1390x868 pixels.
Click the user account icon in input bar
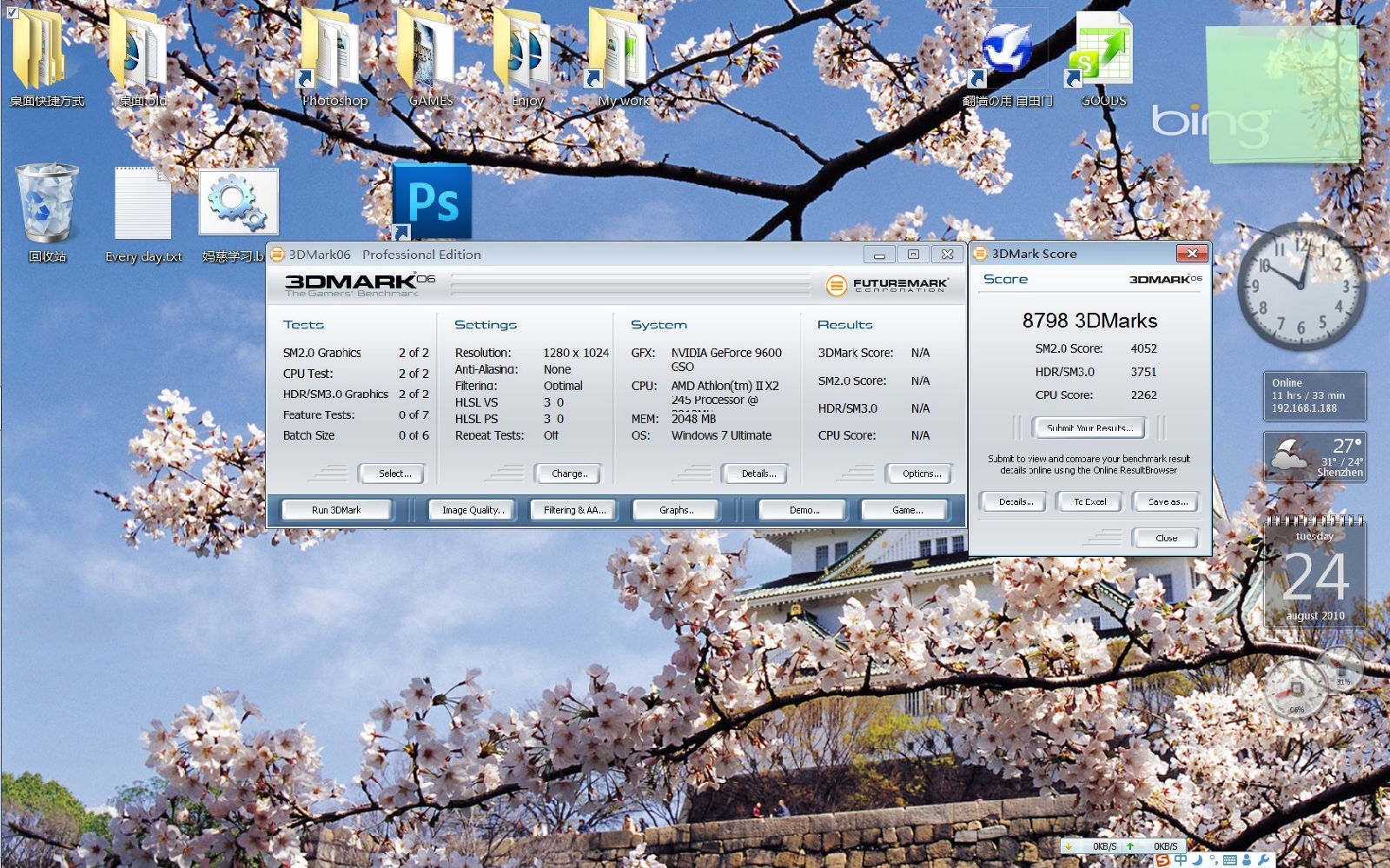click(1247, 860)
